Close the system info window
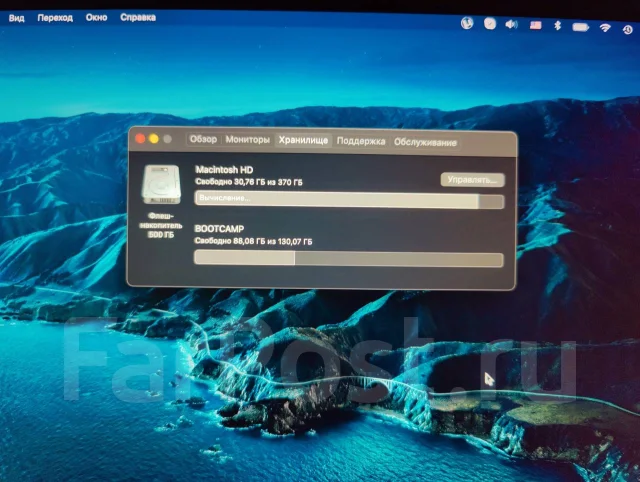Screen dimensions: 640x482 click(140, 138)
